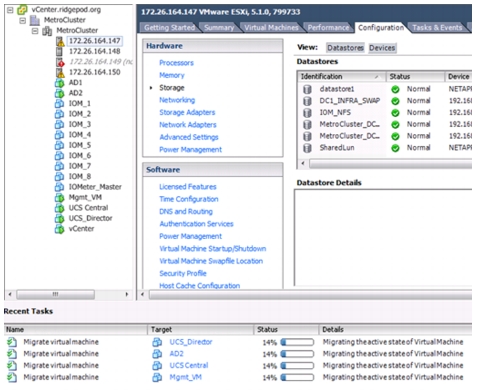Open DNS and Routing link
This screenshot has height=391, width=491.
[186, 211]
